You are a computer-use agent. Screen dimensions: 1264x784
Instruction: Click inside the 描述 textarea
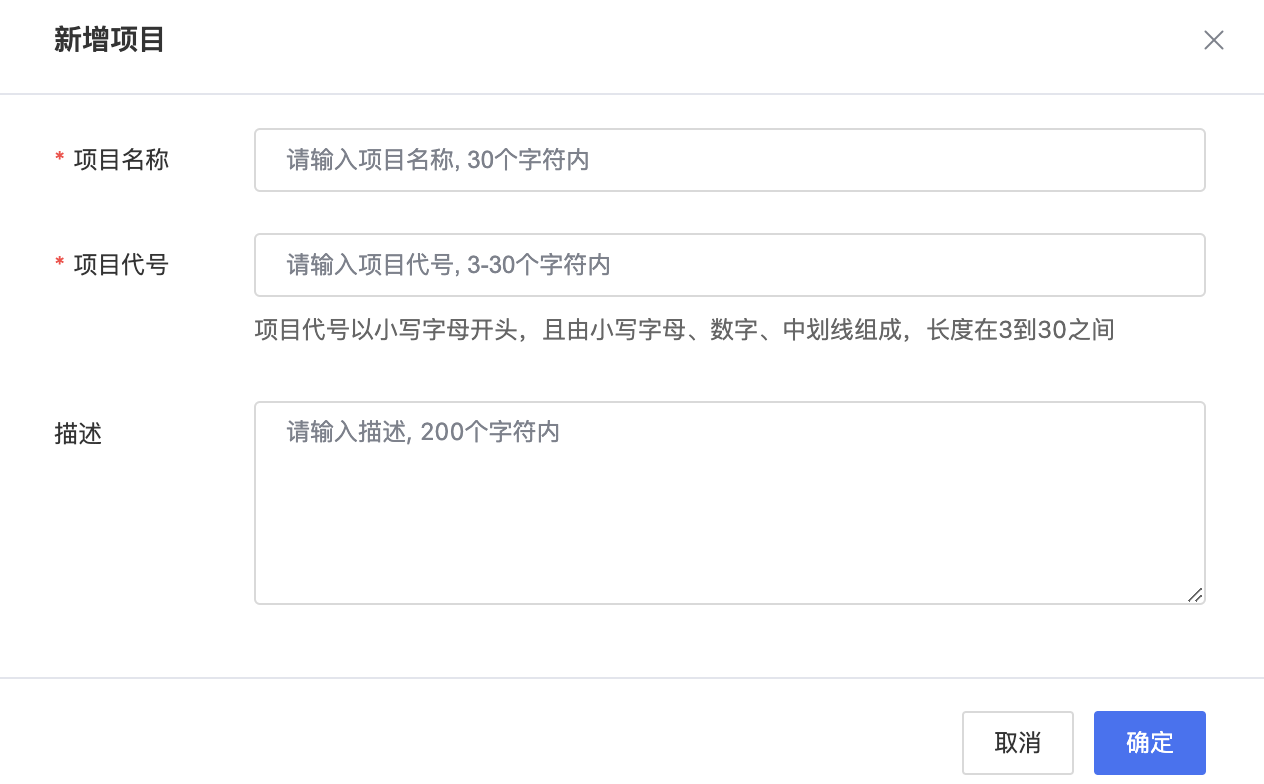click(730, 503)
